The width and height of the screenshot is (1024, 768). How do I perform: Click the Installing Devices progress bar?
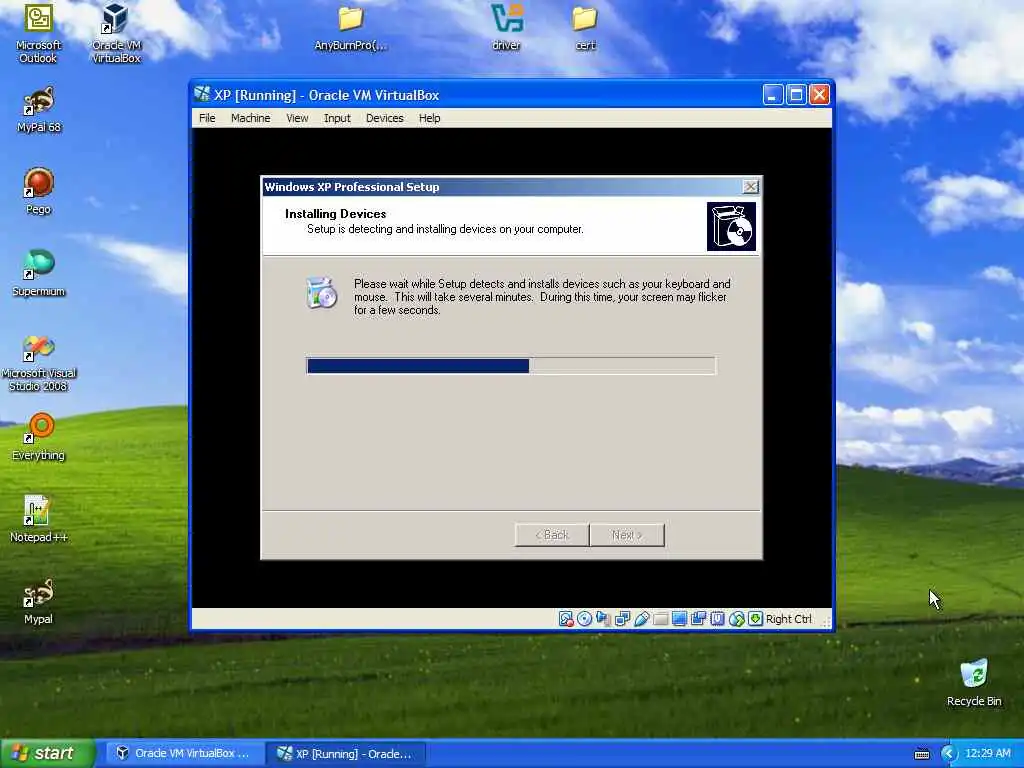511,366
